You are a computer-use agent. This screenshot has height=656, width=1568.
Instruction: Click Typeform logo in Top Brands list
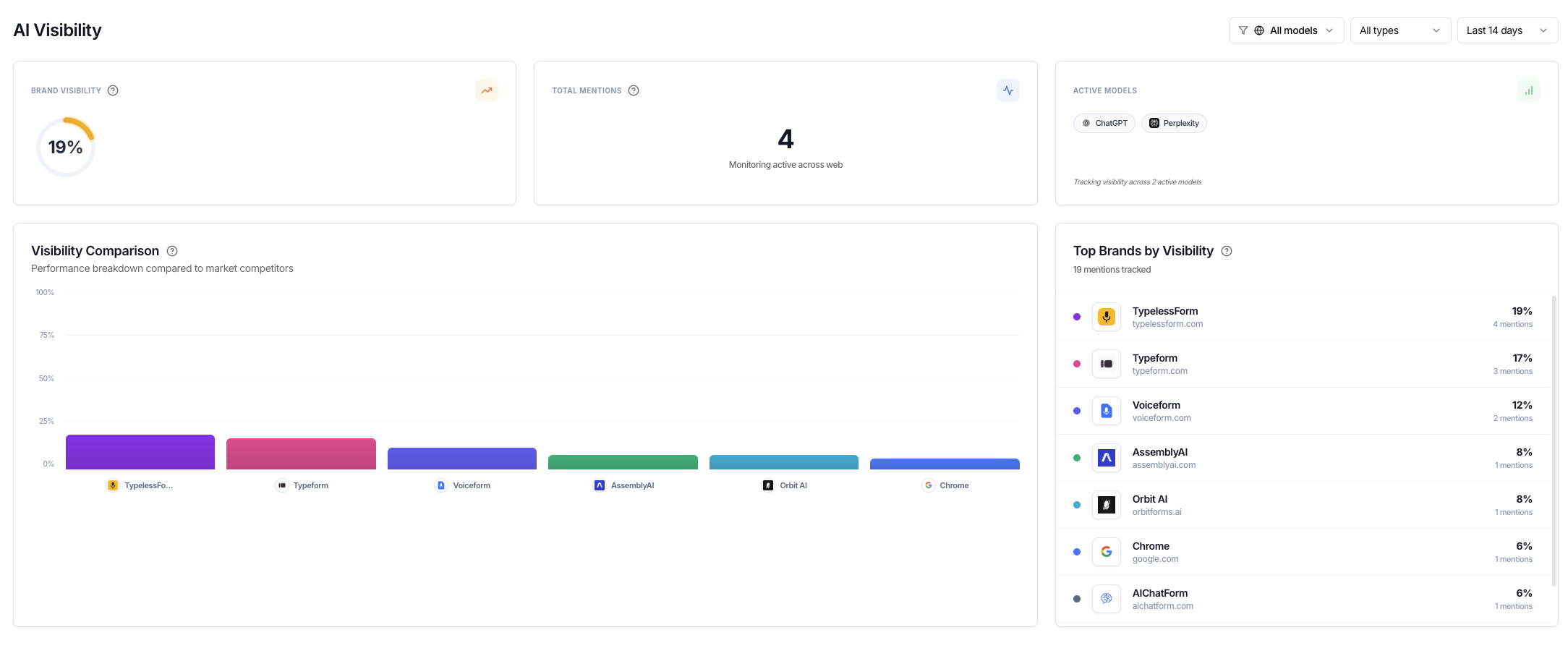pyautogui.click(x=1107, y=364)
